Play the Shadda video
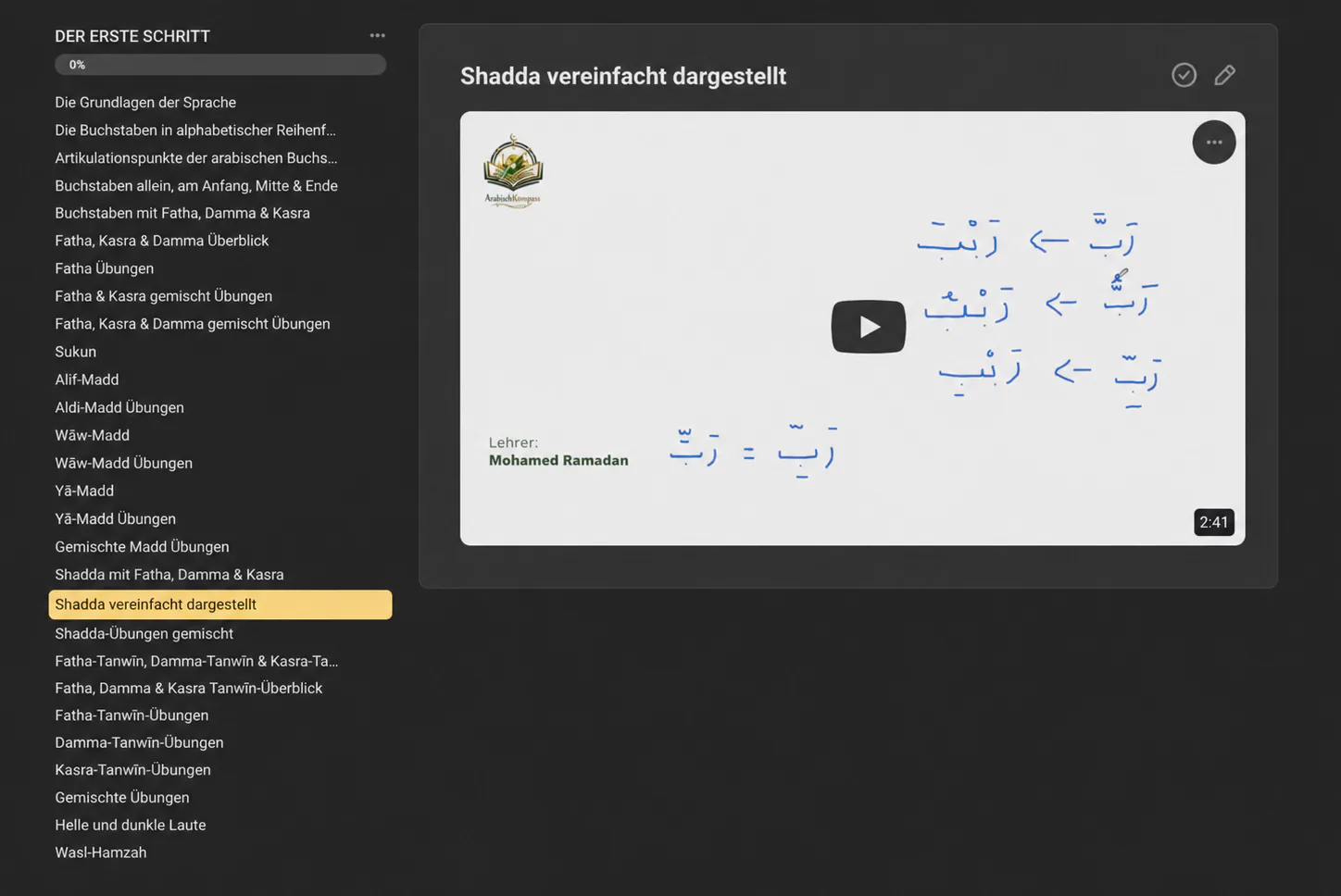1341x896 pixels. point(868,327)
